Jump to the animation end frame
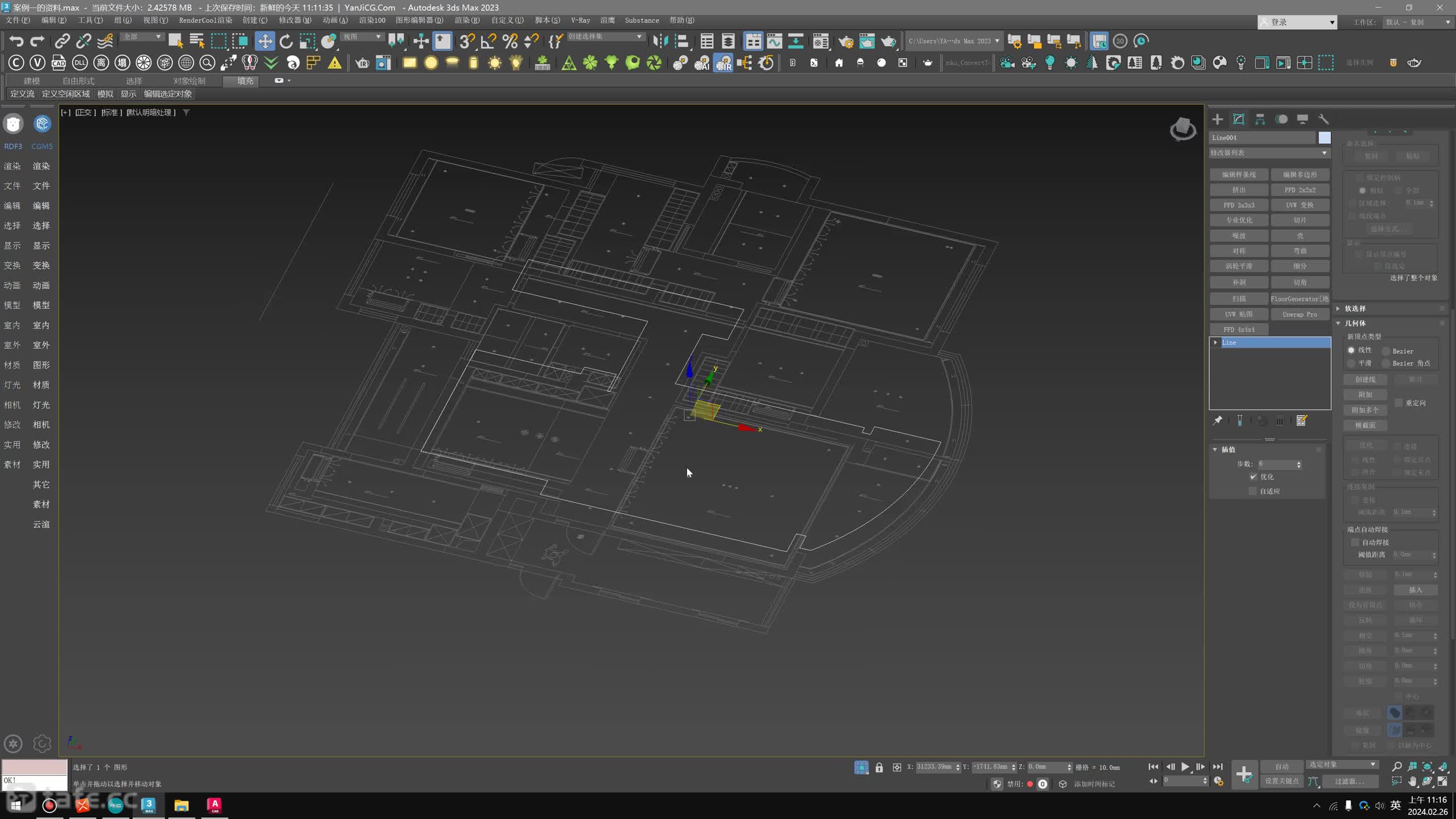 1217,767
